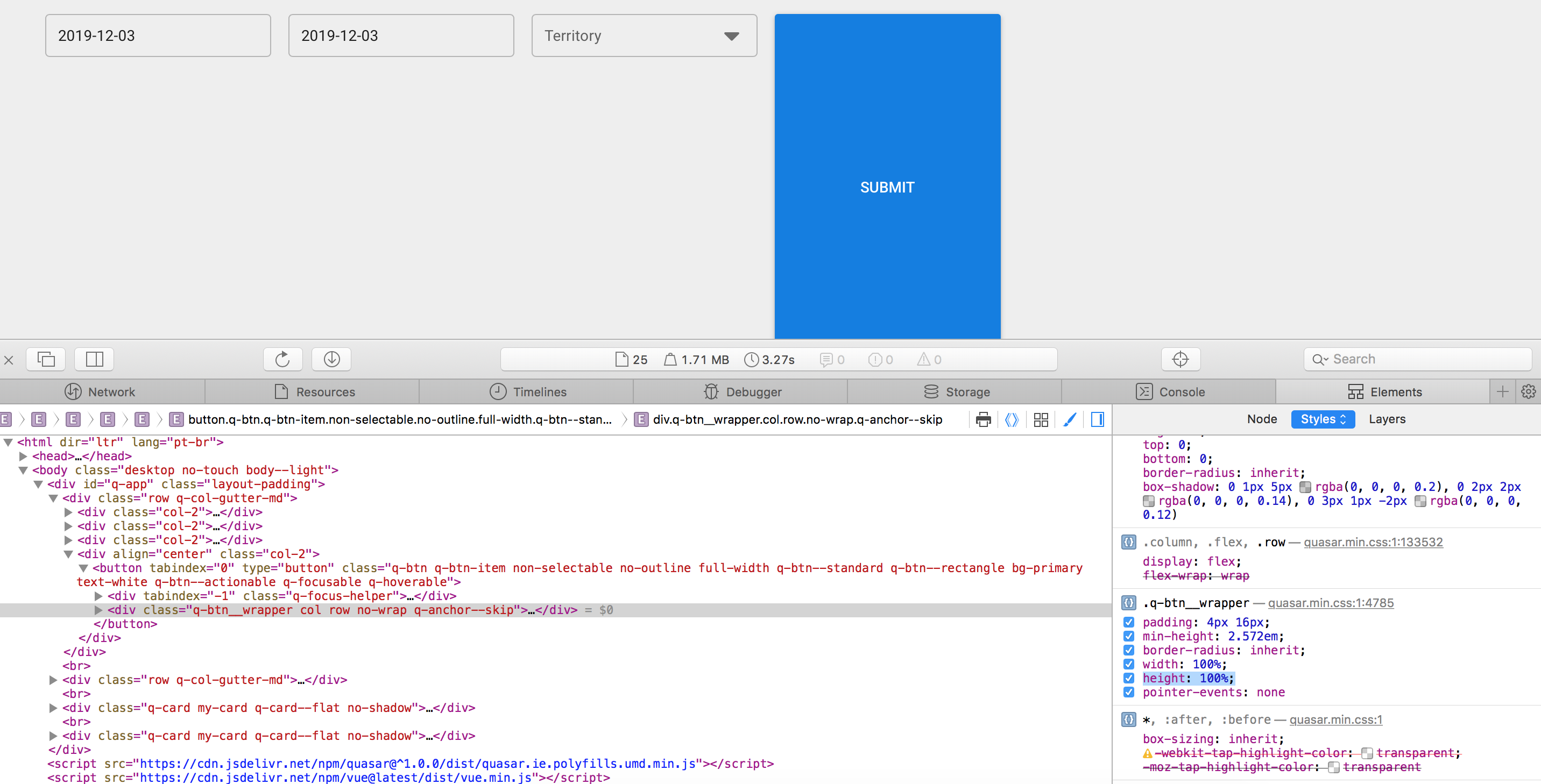Click the element inspection crosshair icon
This screenshot has height=784, width=1541.
[1181, 359]
